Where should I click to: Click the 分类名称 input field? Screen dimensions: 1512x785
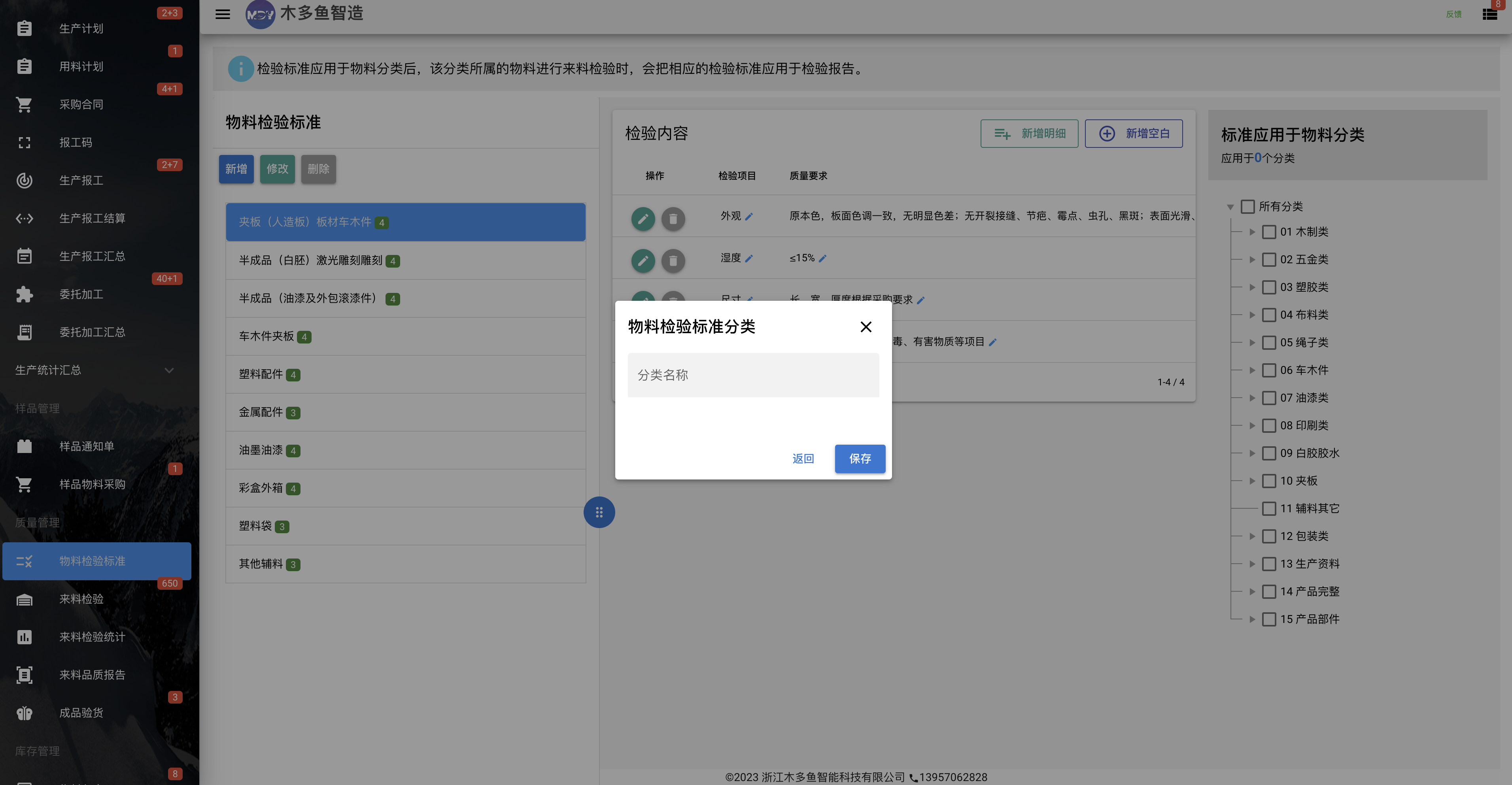point(753,375)
